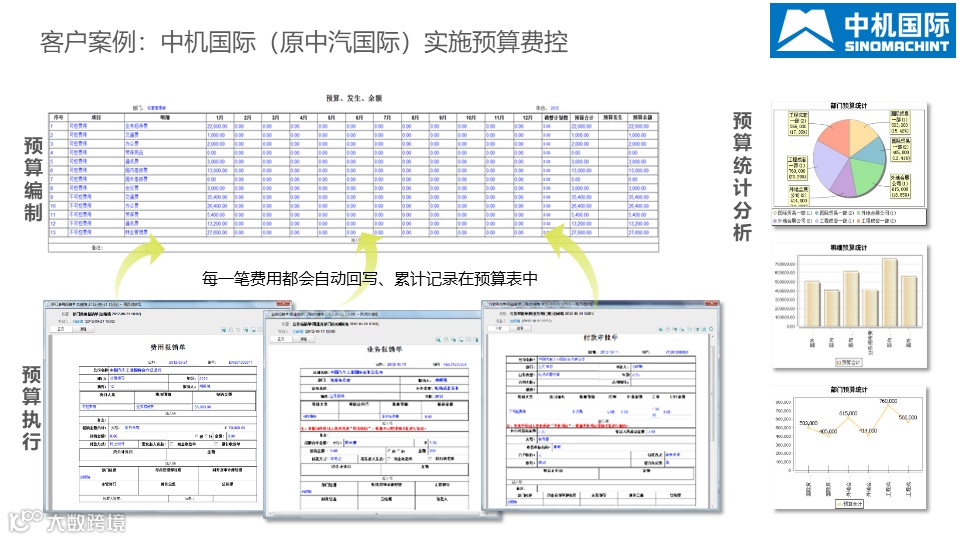
Task: Select the second tab in 费用报销单 window
Action: [x=83, y=329]
